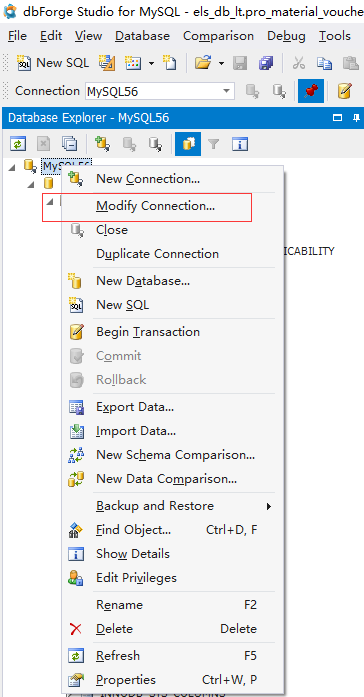This screenshot has height=697, width=364.
Task: Click the new table/object icon in the toolbar
Action: click(133, 63)
